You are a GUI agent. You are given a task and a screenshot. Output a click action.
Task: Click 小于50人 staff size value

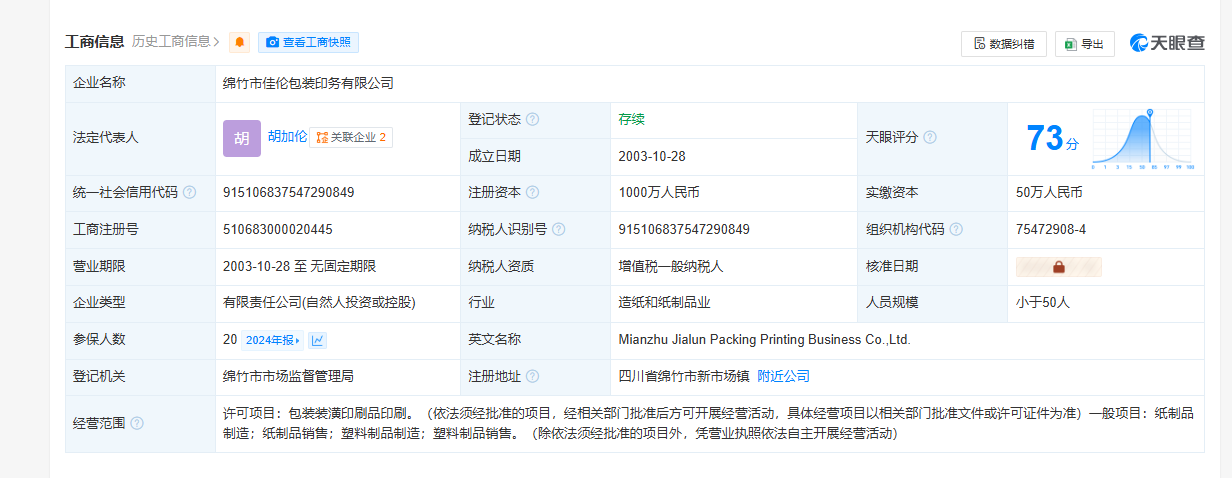pos(1043,302)
